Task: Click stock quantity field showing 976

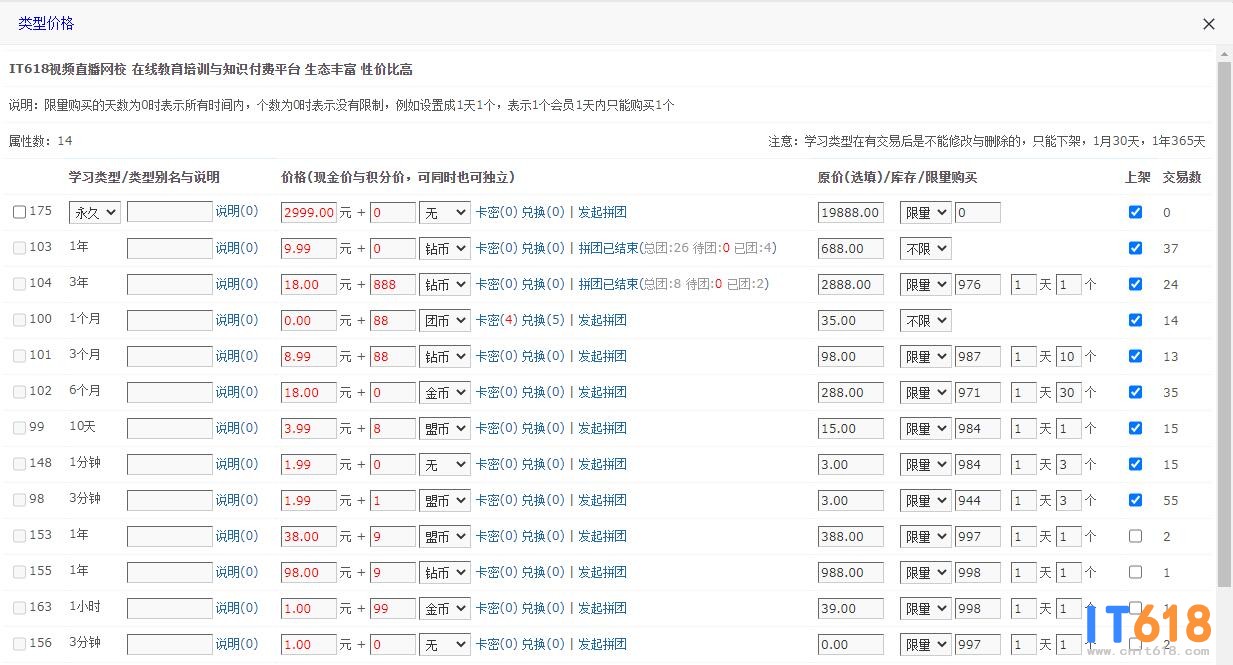Action: coord(977,284)
